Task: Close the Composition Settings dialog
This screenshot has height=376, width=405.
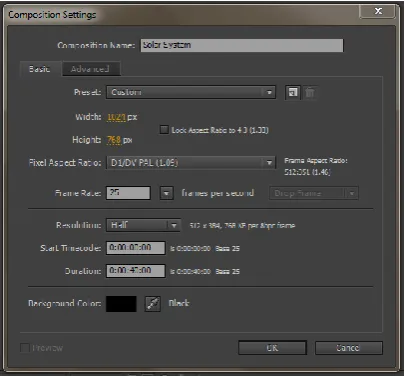Action: pyautogui.click(x=378, y=11)
